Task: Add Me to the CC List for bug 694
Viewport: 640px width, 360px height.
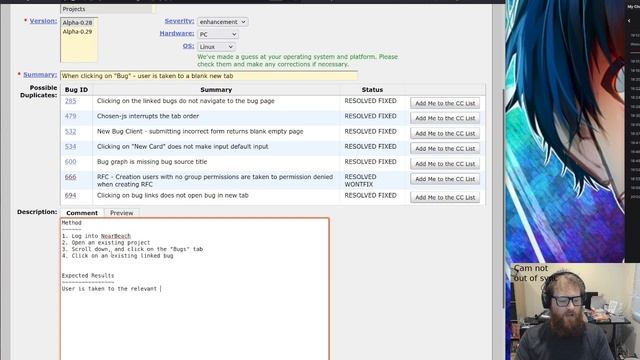Action: click(445, 197)
